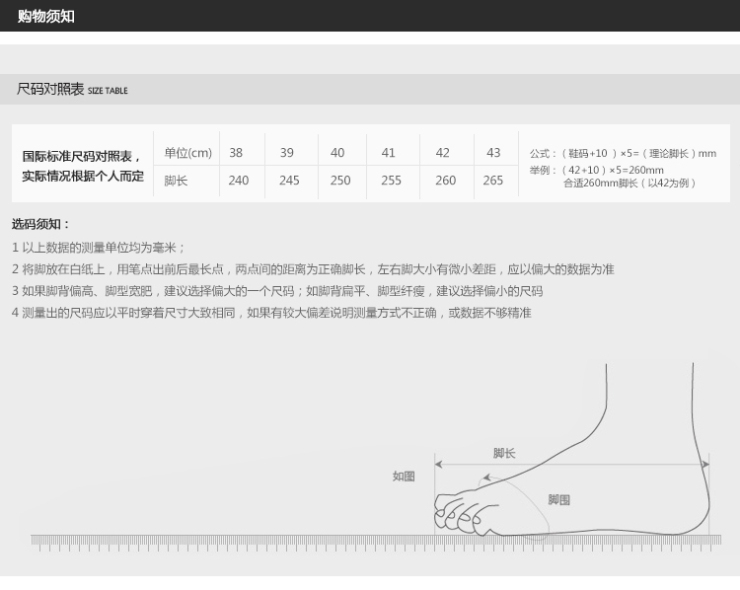
Task: Click the 脚围 label on the foot
Action: tap(559, 499)
